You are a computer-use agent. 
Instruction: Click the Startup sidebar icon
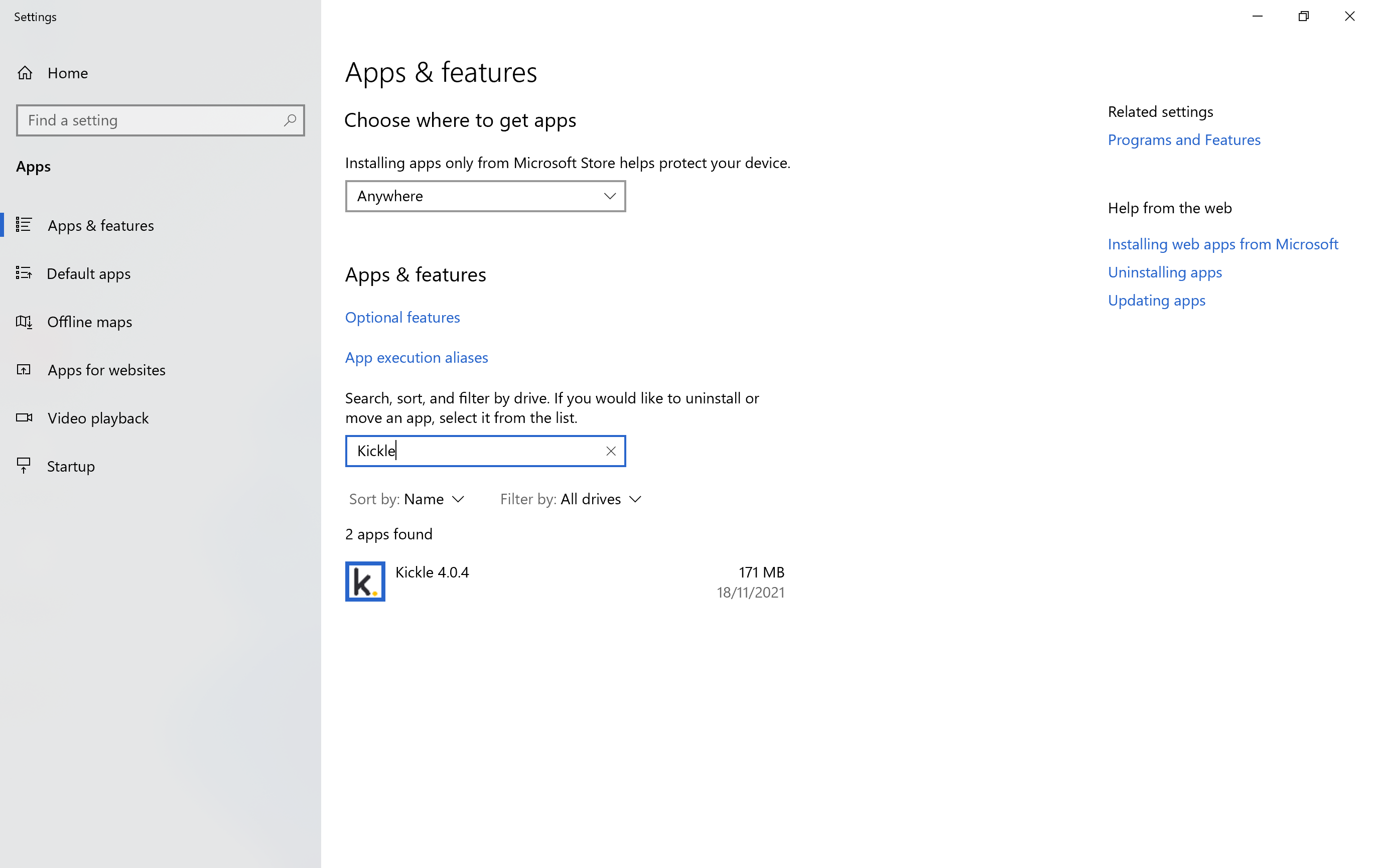pos(24,466)
